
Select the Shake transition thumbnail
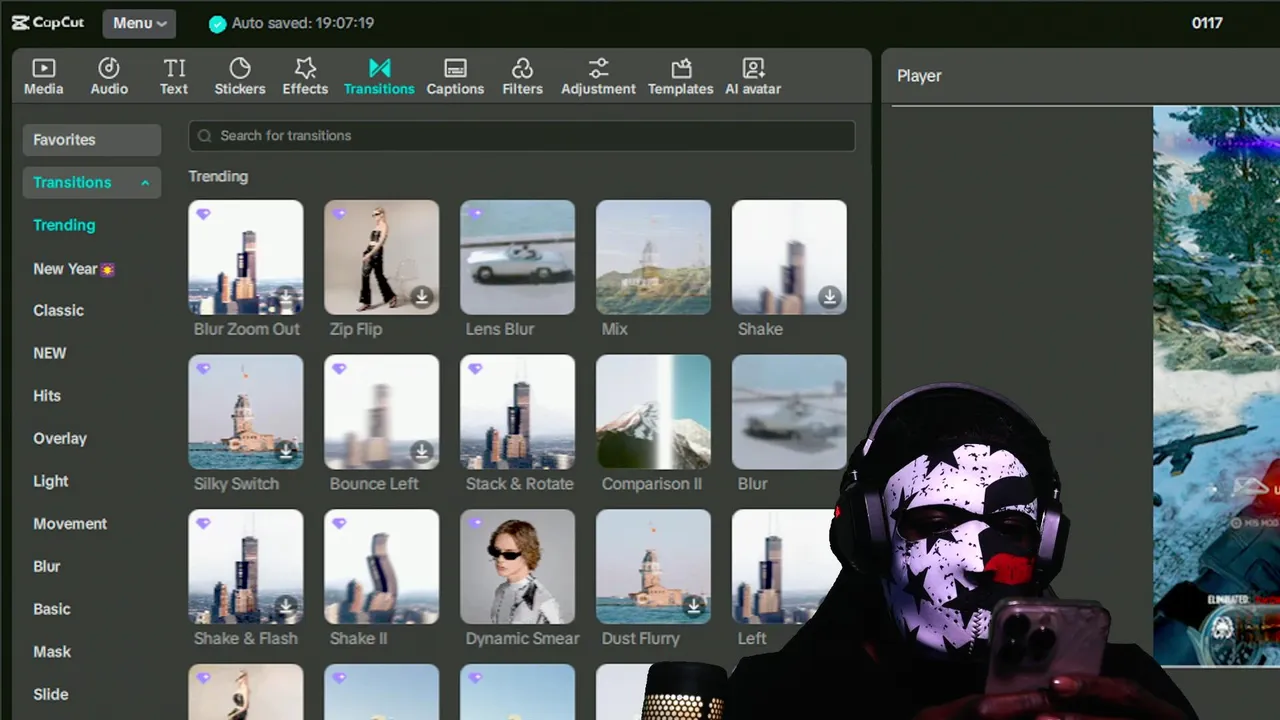pyautogui.click(x=790, y=257)
